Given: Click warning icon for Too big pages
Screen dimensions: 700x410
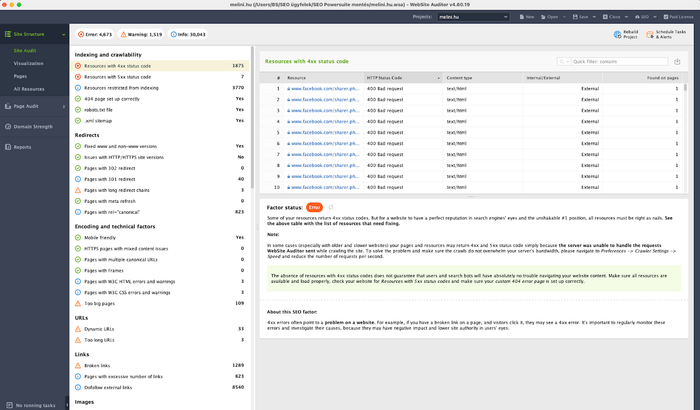Looking at the screenshot, I should pos(78,303).
